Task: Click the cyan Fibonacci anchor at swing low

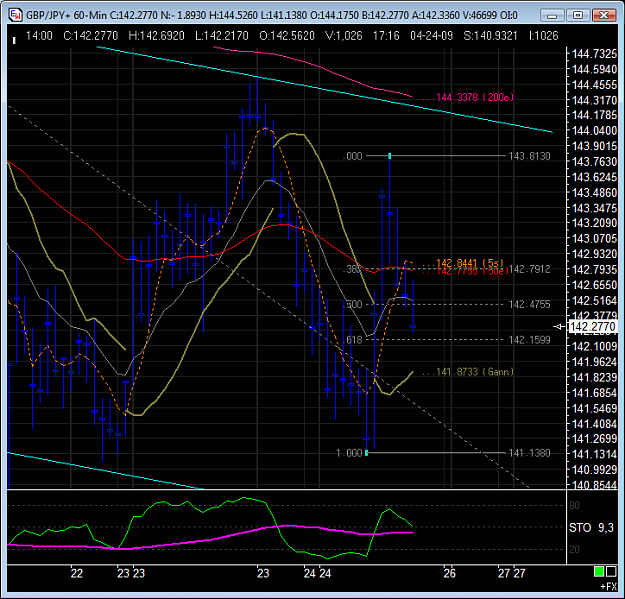Action: point(366,453)
